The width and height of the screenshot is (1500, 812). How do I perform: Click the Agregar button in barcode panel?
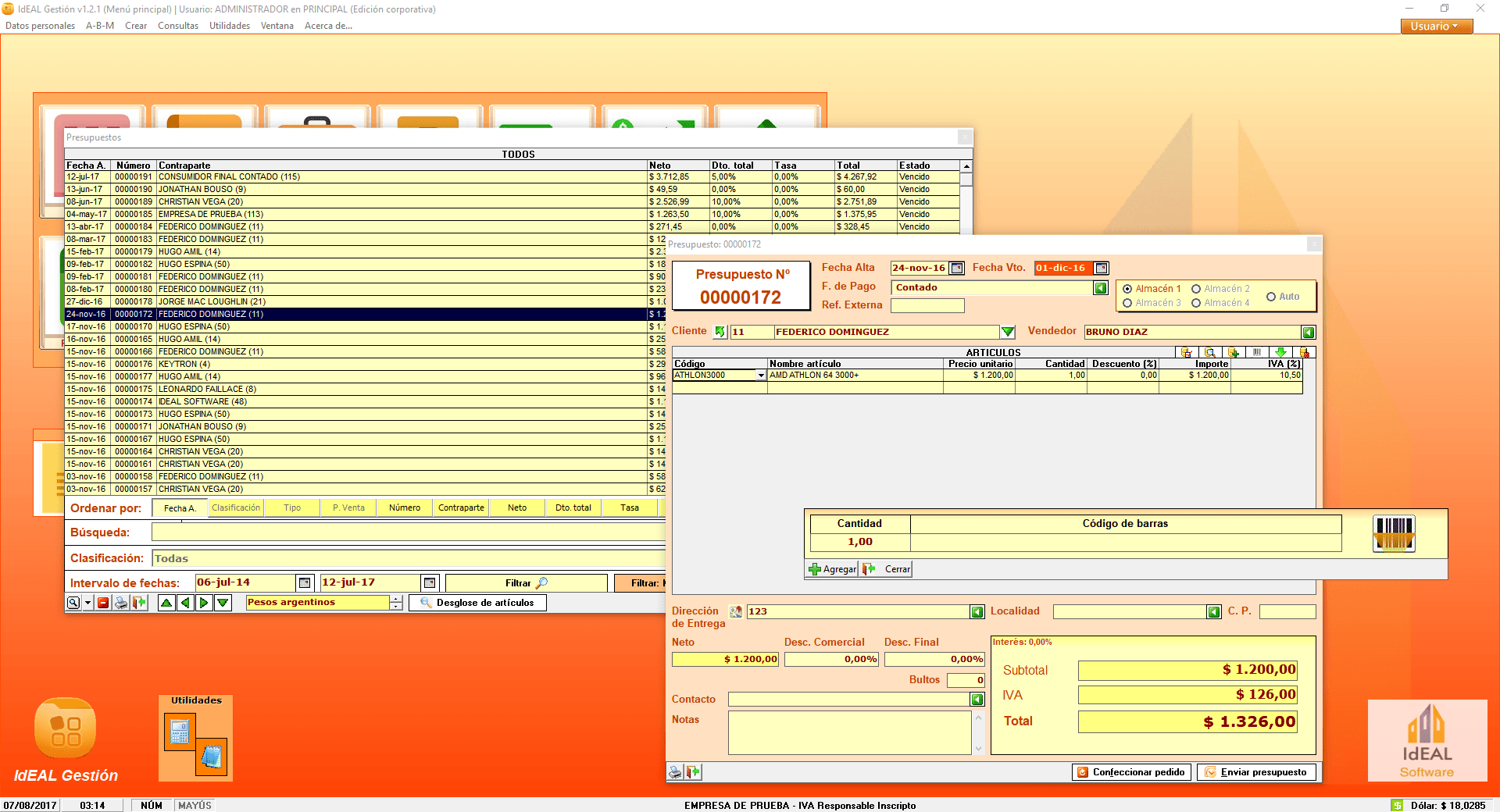[x=833, y=569]
